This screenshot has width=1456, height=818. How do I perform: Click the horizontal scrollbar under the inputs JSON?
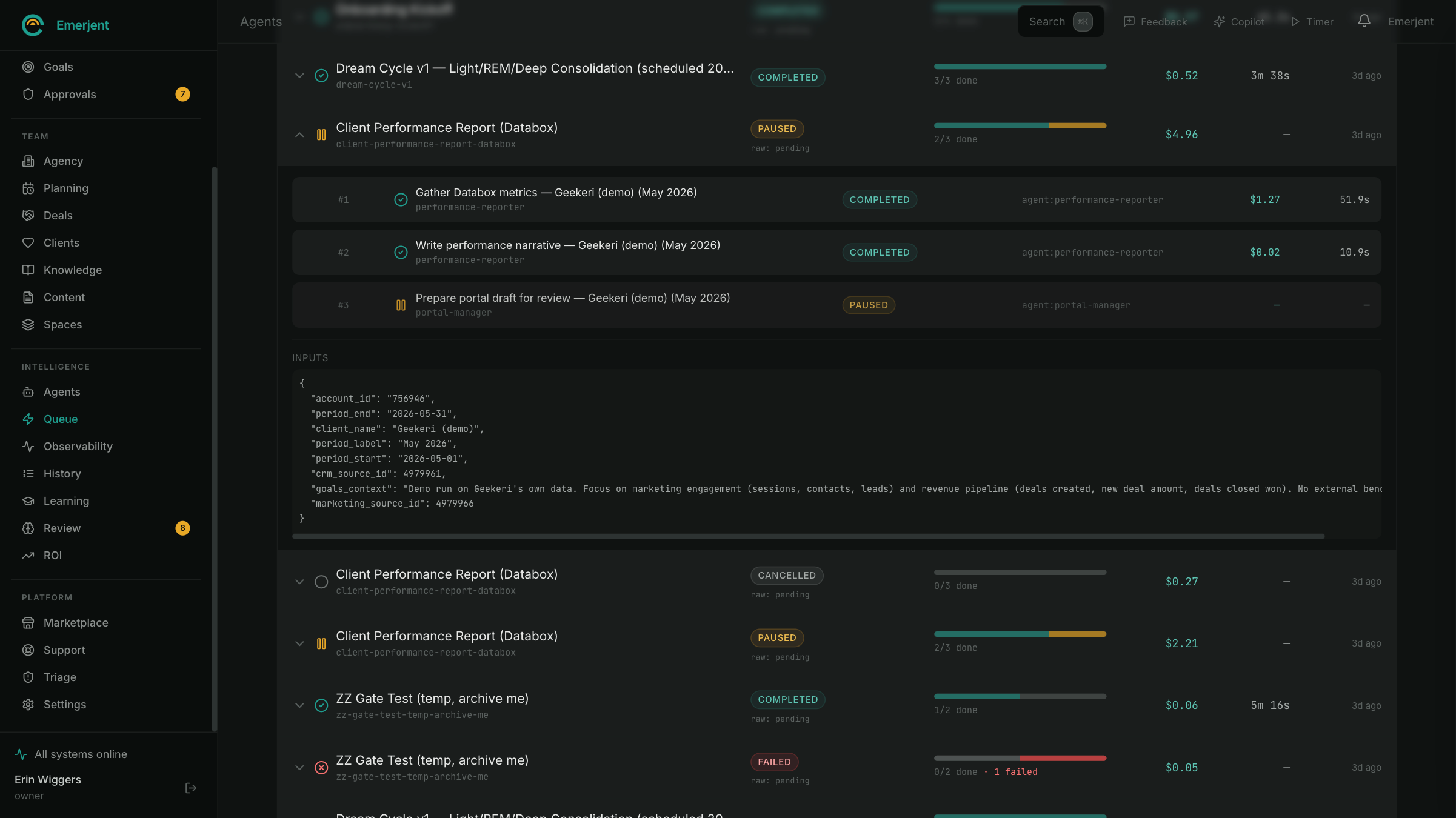tap(808, 536)
